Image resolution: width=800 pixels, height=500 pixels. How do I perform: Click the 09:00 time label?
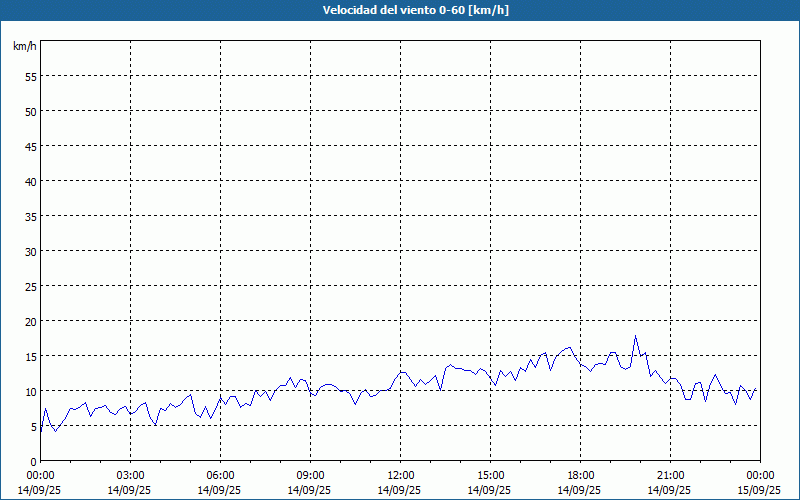click(310, 475)
